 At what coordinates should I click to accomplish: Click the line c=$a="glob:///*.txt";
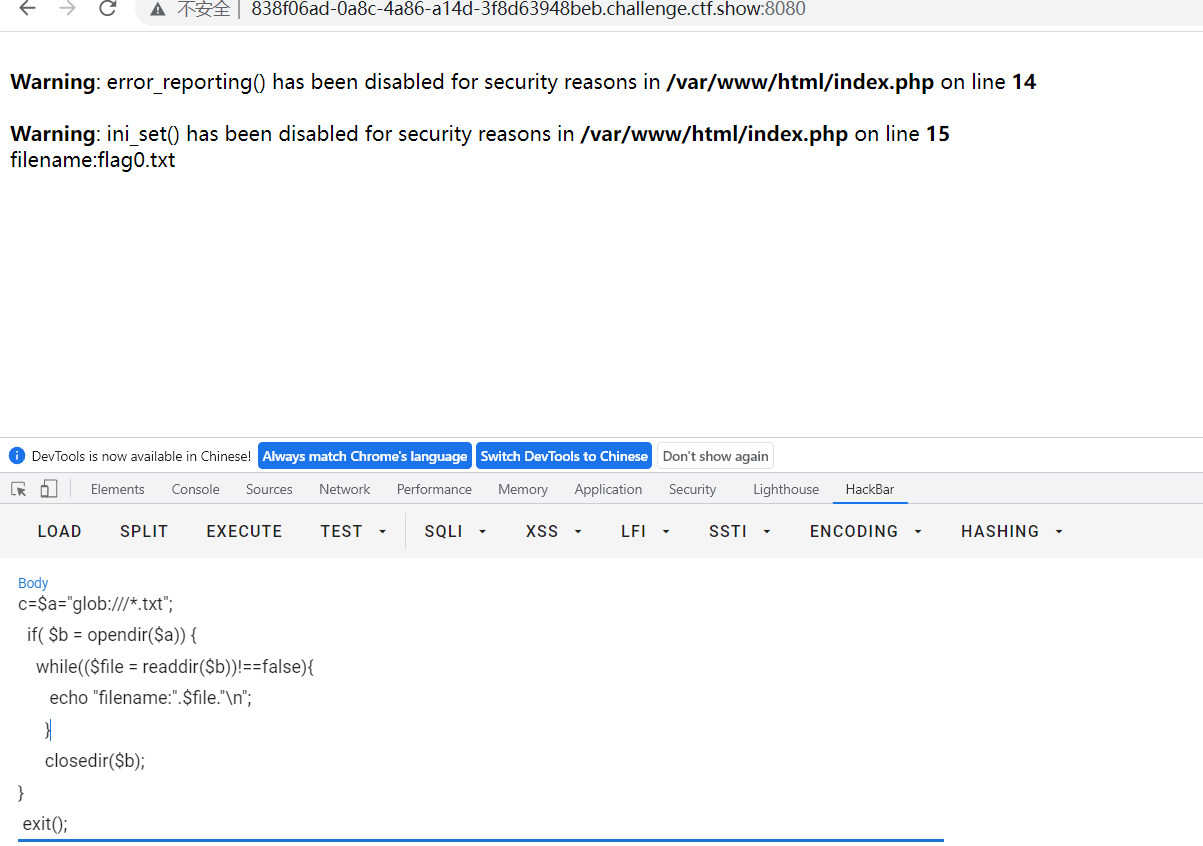tap(96, 603)
